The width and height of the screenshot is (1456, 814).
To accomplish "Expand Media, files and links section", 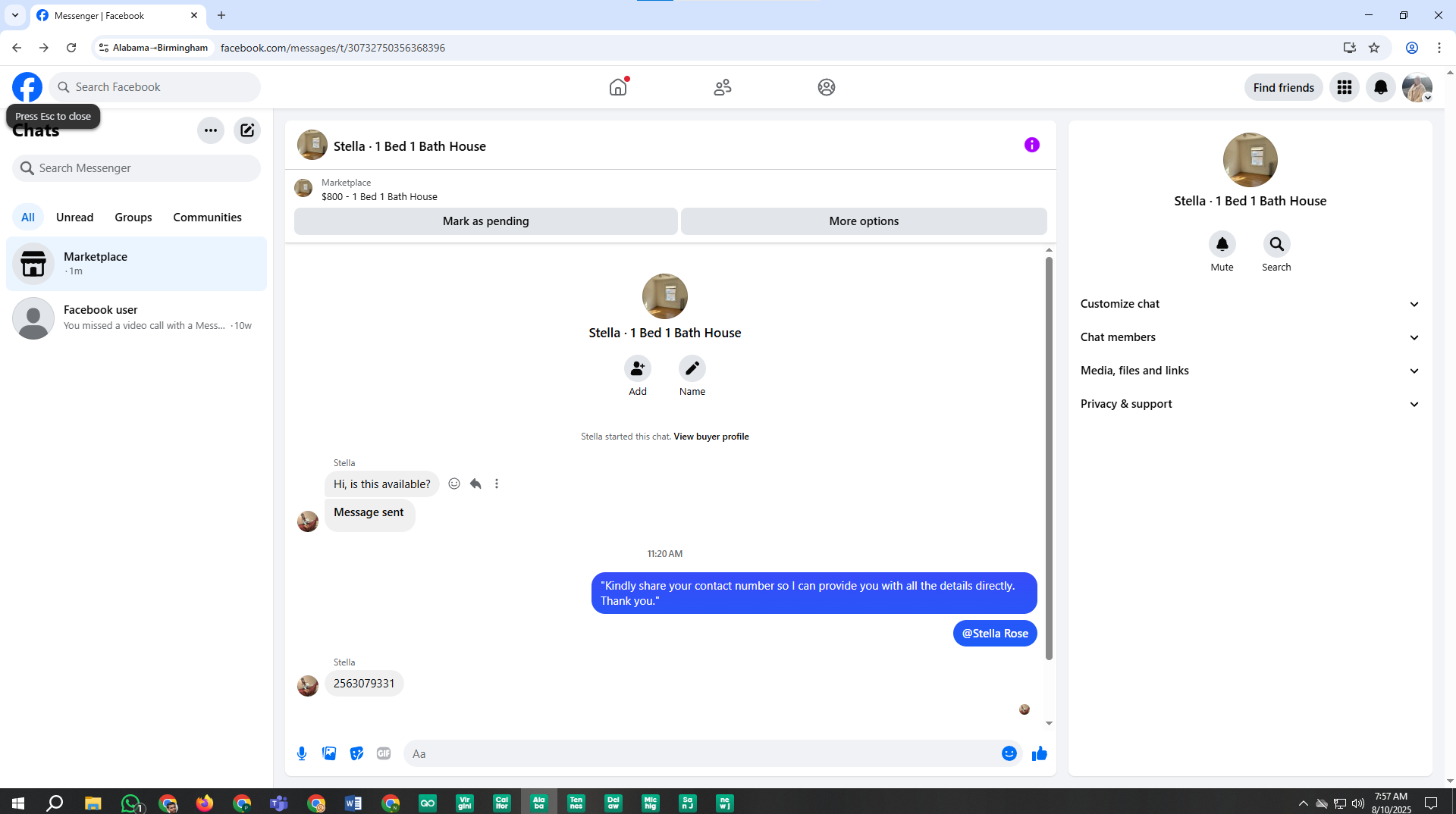I will tap(1250, 371).
